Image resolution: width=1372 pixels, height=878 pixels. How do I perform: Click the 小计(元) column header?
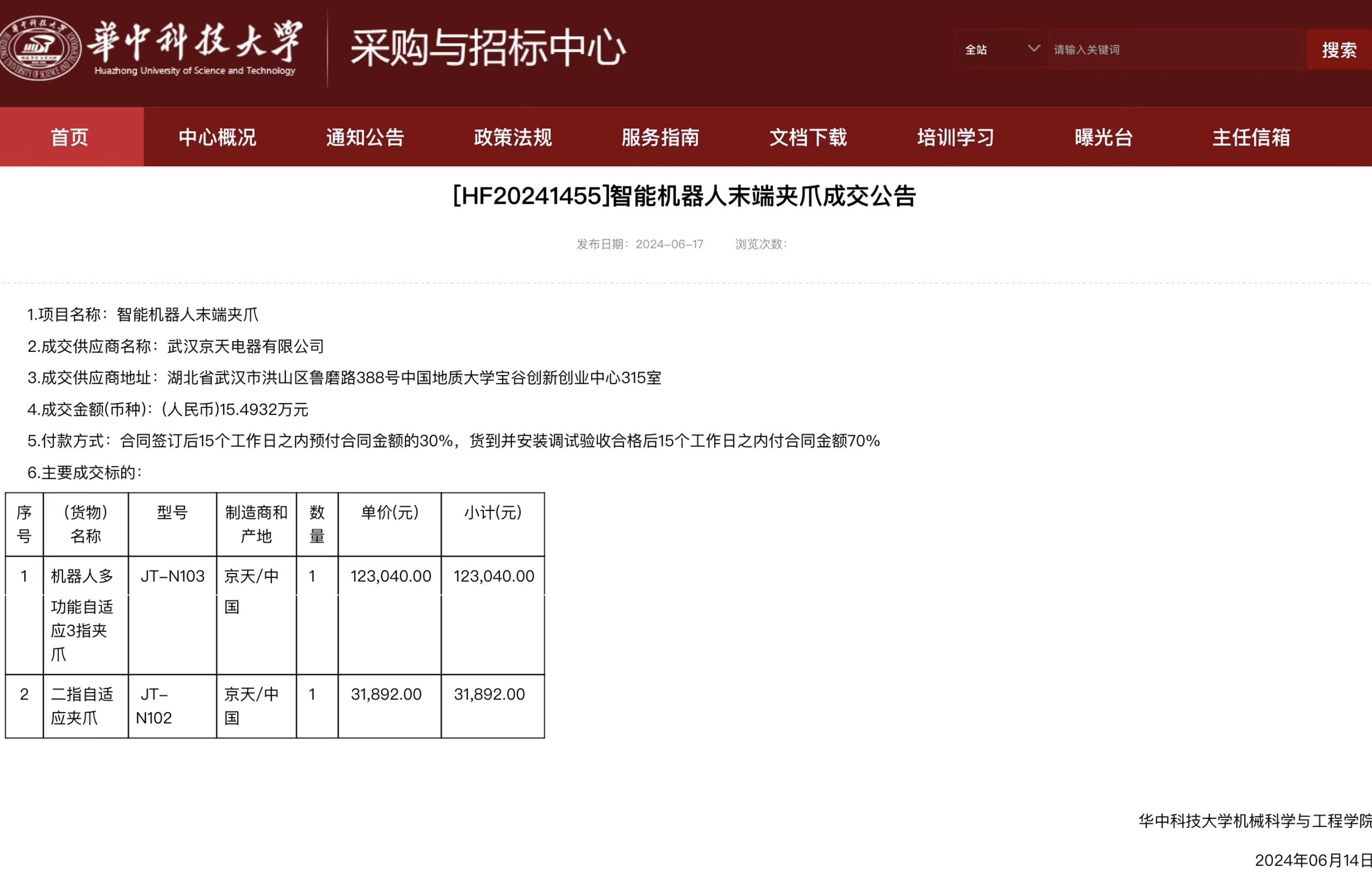click(493, 524)
